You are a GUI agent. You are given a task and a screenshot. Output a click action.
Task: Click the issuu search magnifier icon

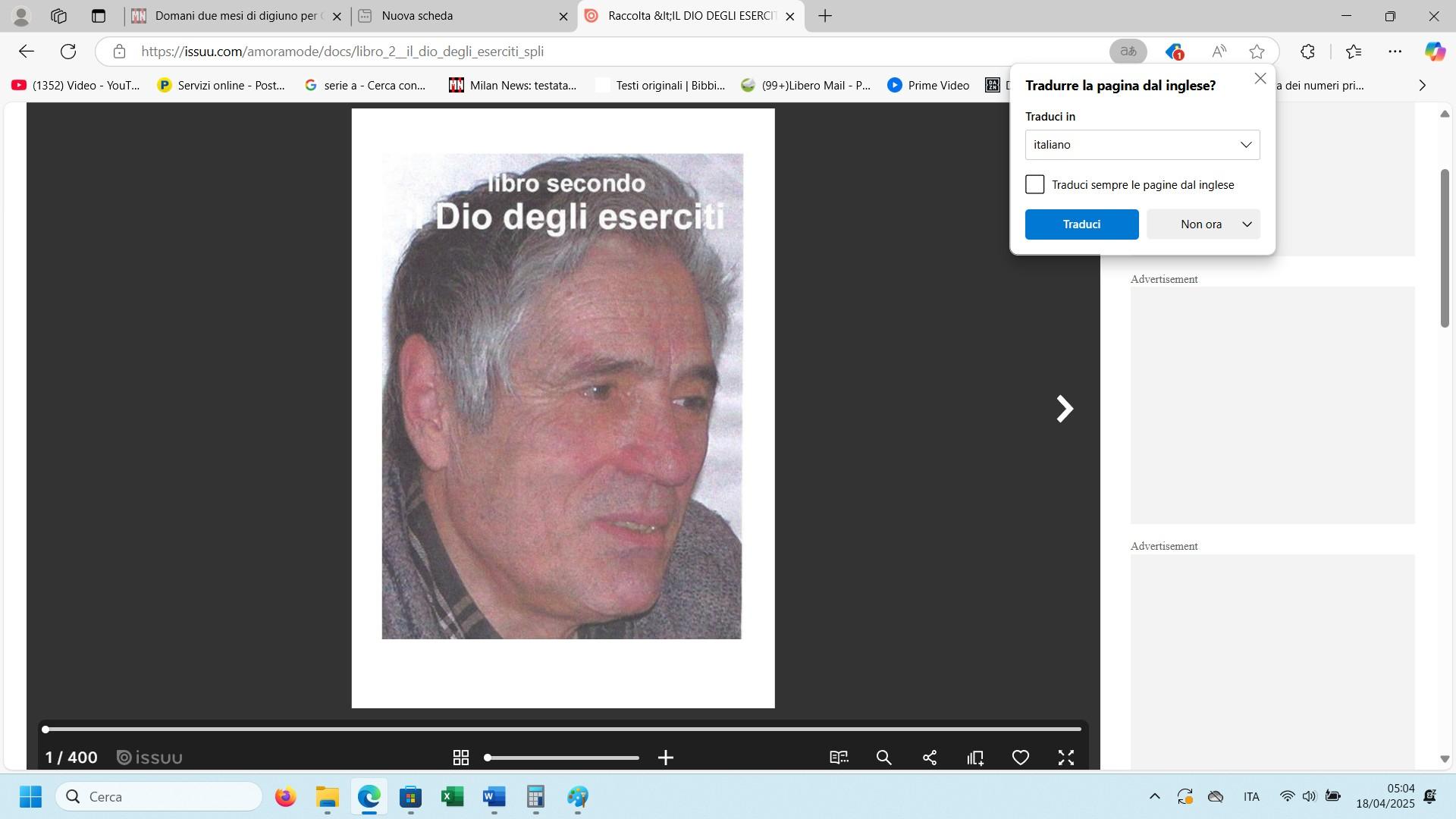883,758
